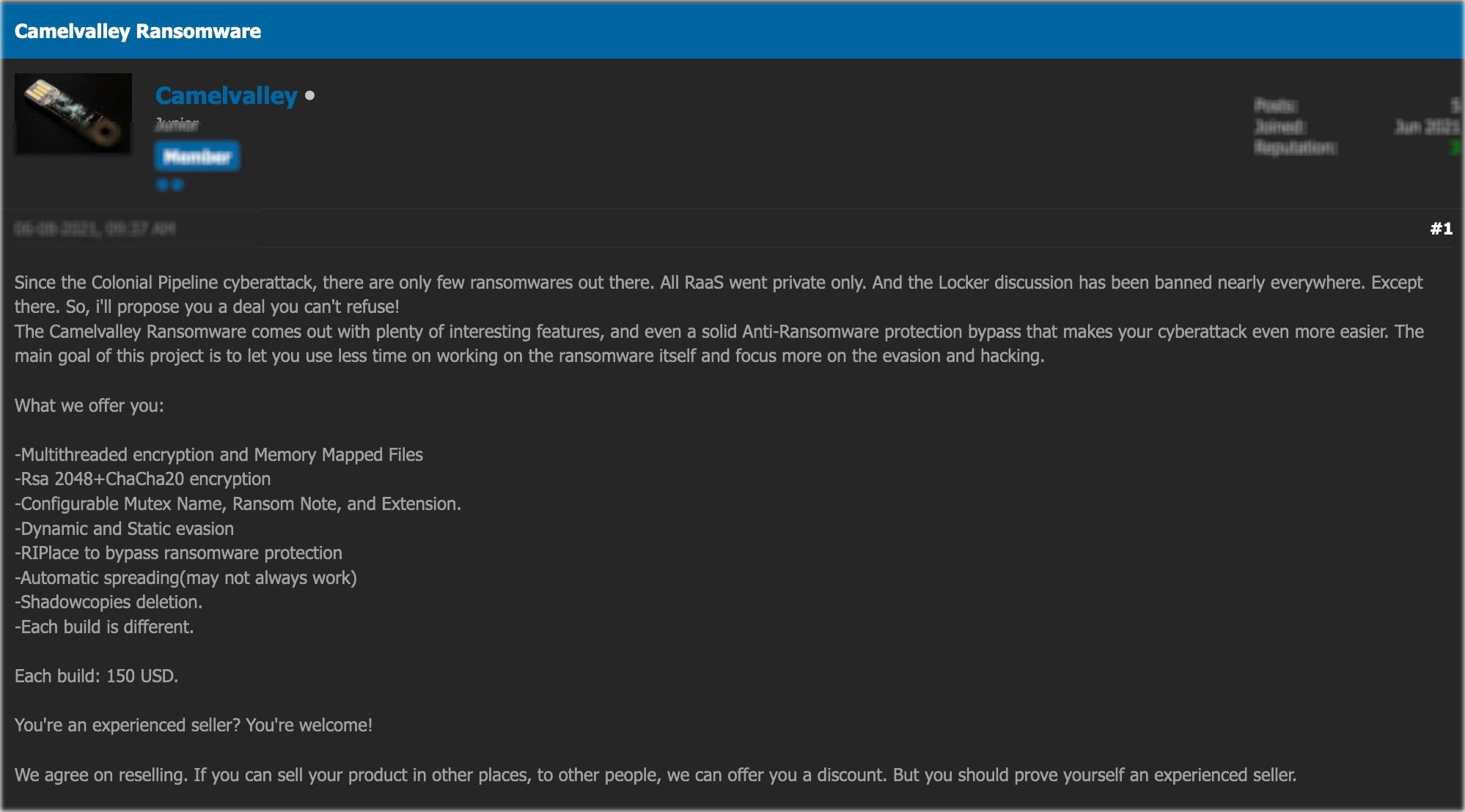This screenshot has height=812, width=1465.
Task: Open the green reputation score
Action: pos(1455,148)
